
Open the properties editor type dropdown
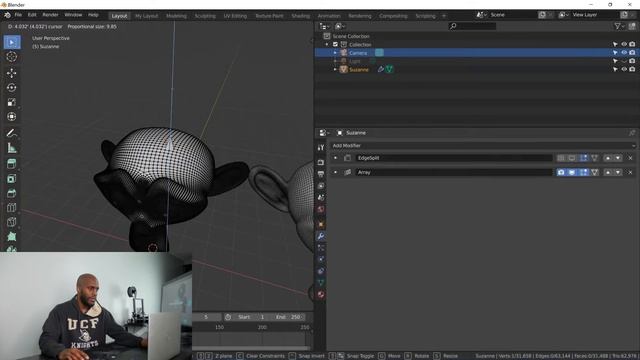tap(325, 133)
